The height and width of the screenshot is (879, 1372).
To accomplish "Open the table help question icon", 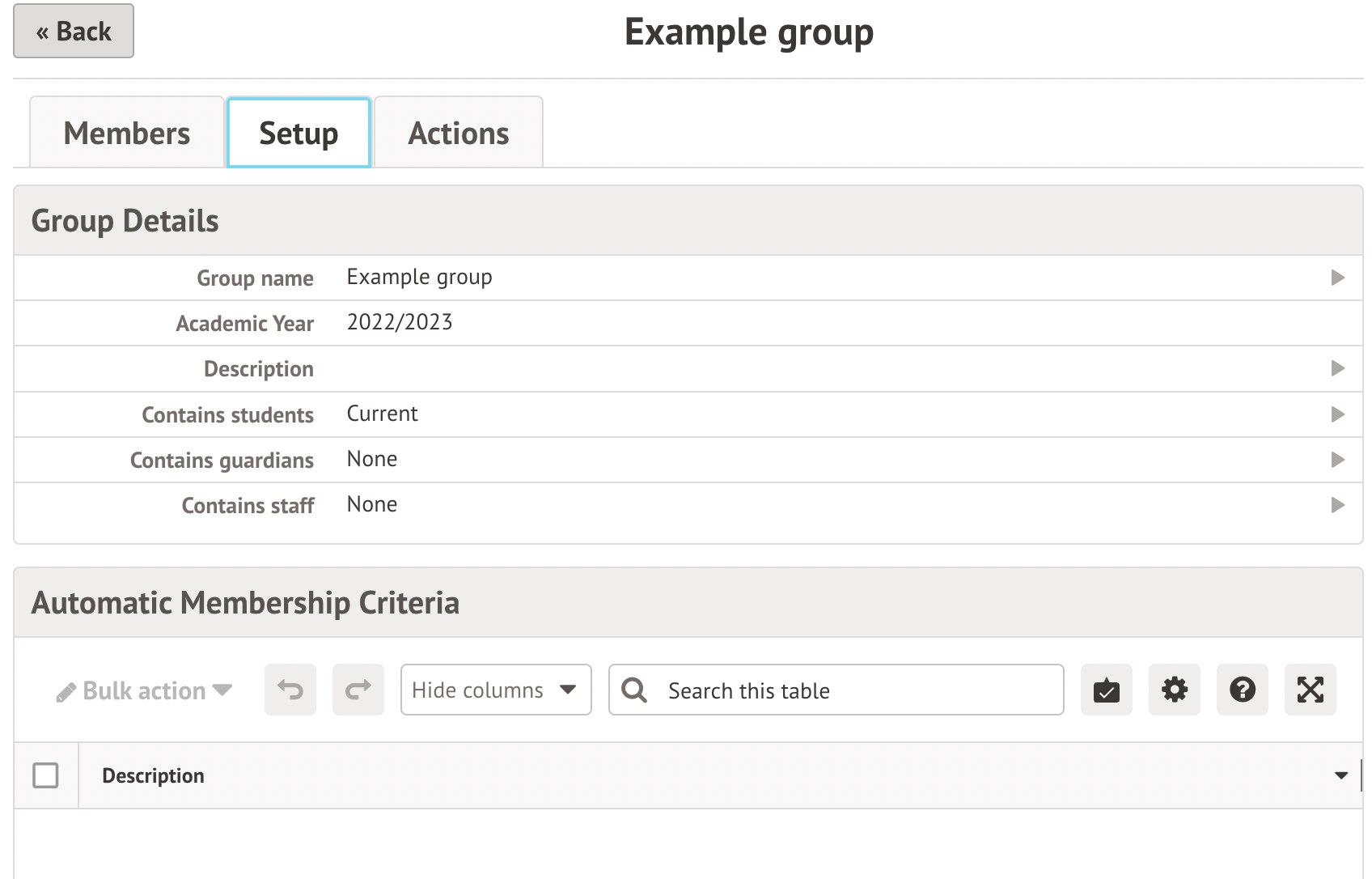I will [x=1242, y=690].
